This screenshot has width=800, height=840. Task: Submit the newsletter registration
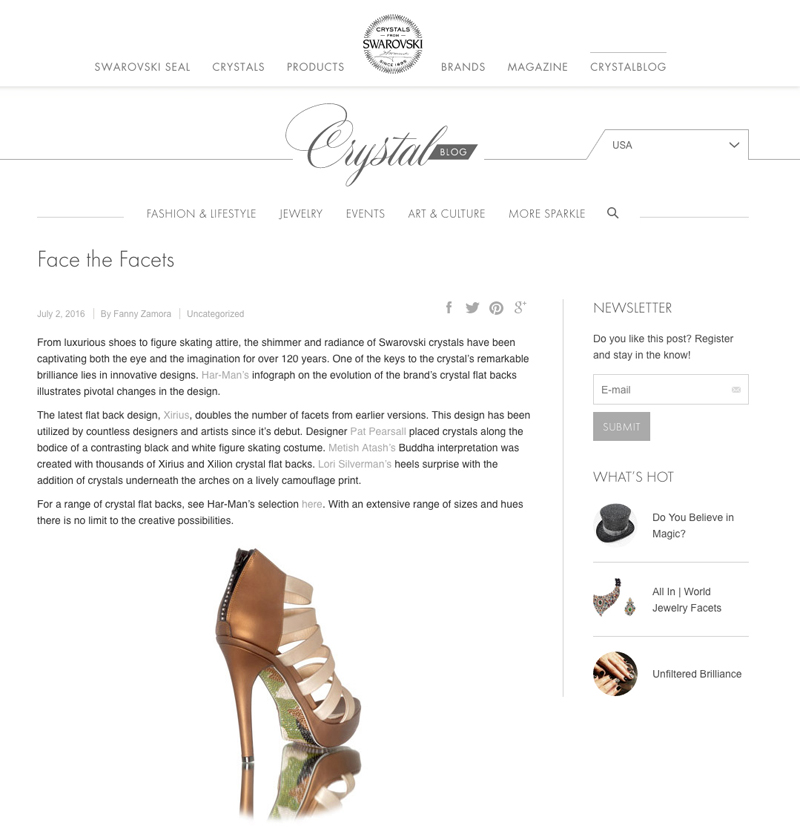622,426
